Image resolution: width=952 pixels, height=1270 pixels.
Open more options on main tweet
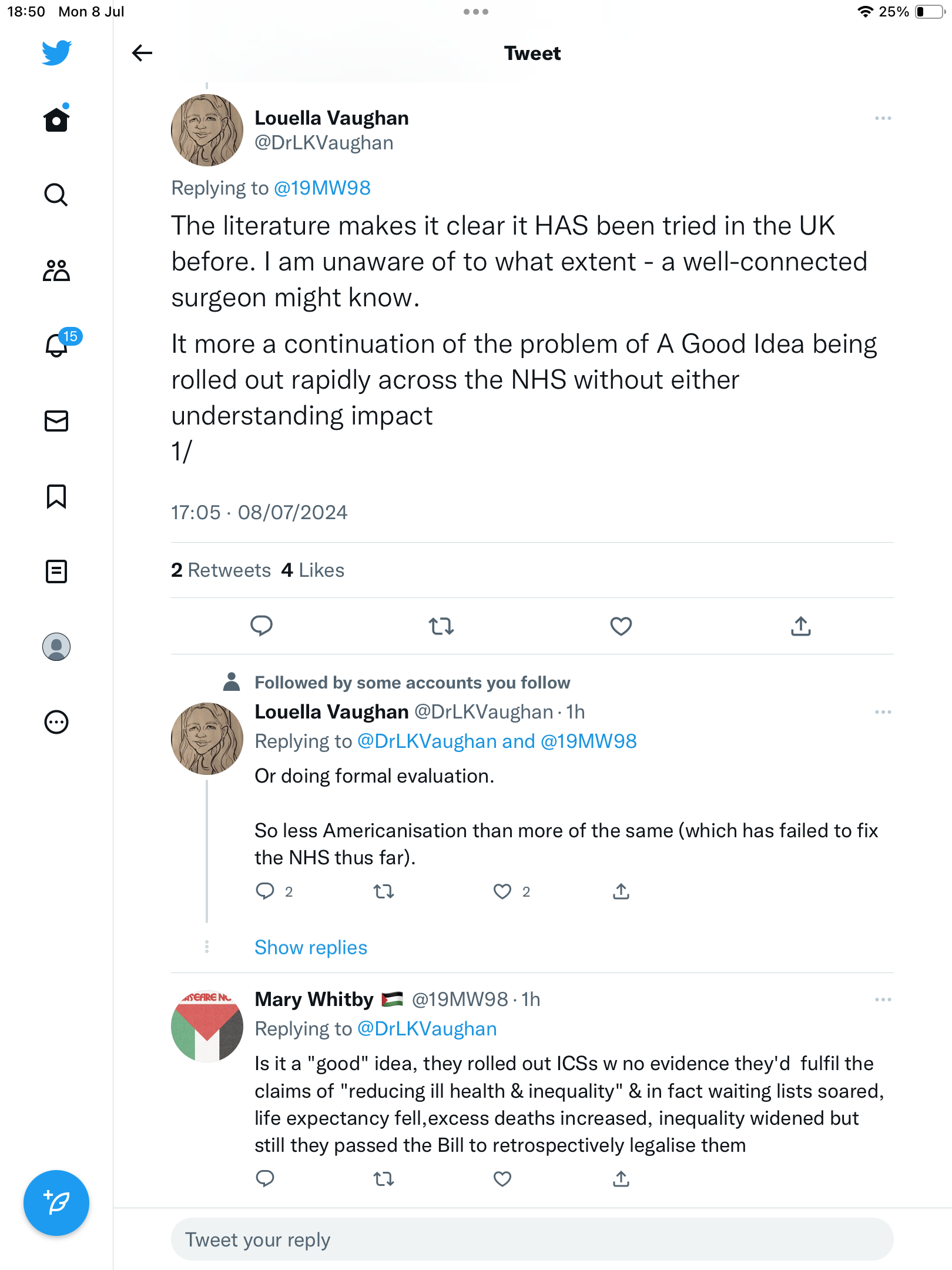[x=883, y=119]
